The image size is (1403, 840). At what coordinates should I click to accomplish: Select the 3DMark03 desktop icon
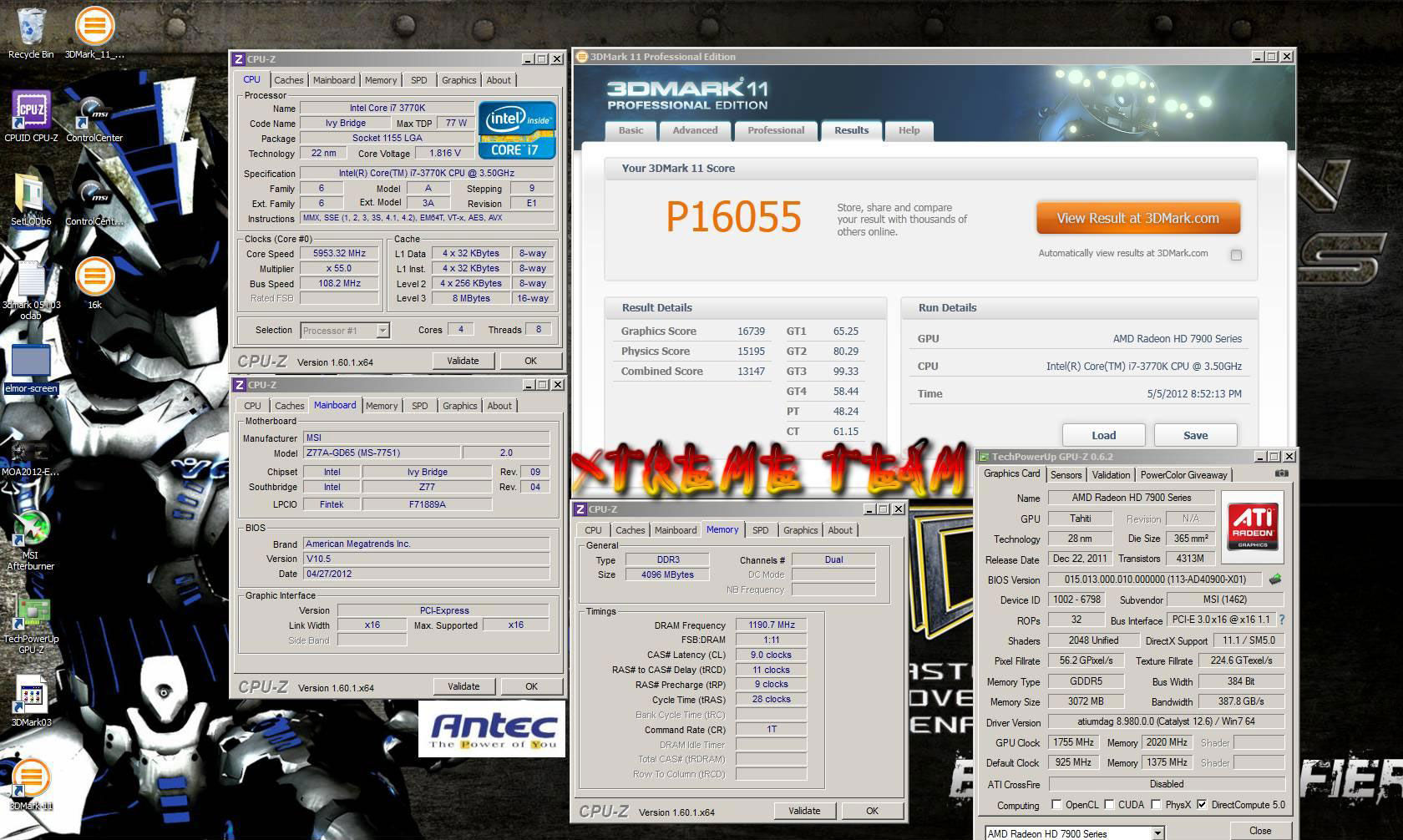[x=31, y=701]
